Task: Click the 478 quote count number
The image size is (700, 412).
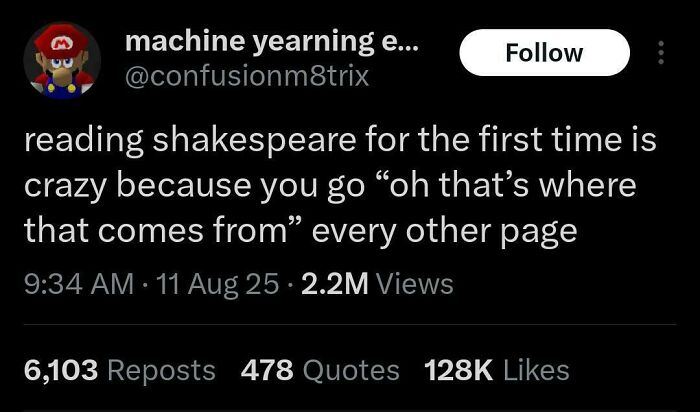Action: pos(265,370)
